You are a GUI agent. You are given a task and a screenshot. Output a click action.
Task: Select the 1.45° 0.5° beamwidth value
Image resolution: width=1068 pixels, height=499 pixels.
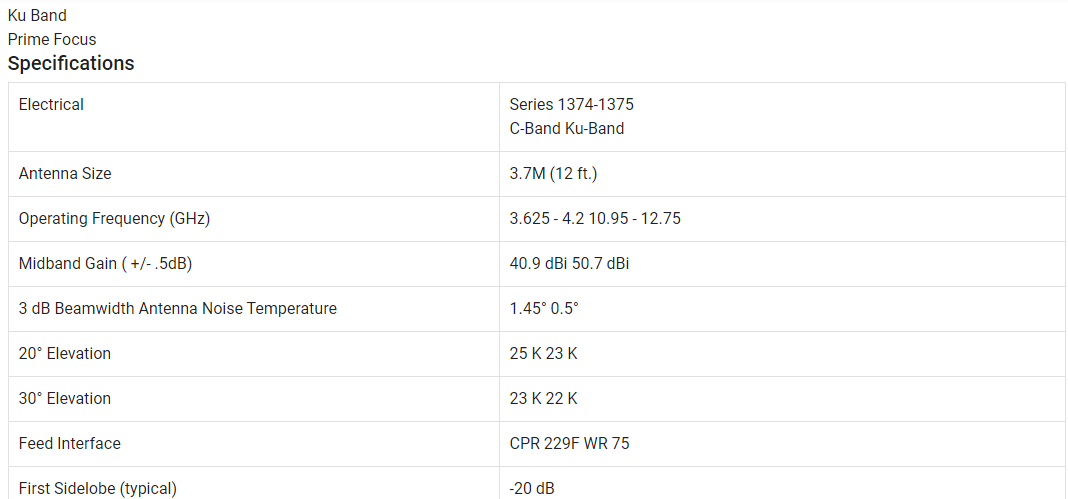click(x=544, y=308)
